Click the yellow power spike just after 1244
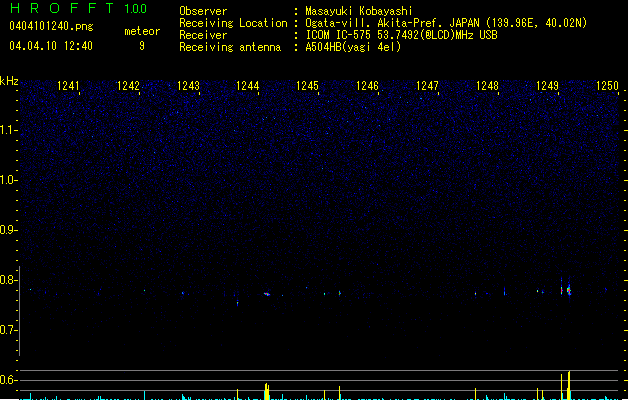Image resolution: width=629 pixels, height=400 pixels. pos(266,392)
